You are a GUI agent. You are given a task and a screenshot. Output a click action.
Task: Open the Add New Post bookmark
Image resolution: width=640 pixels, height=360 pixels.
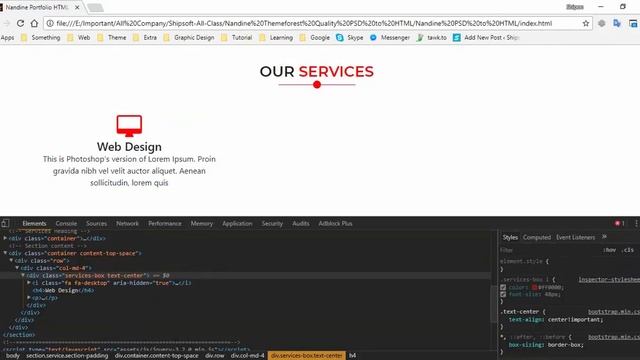click(486, 38)
